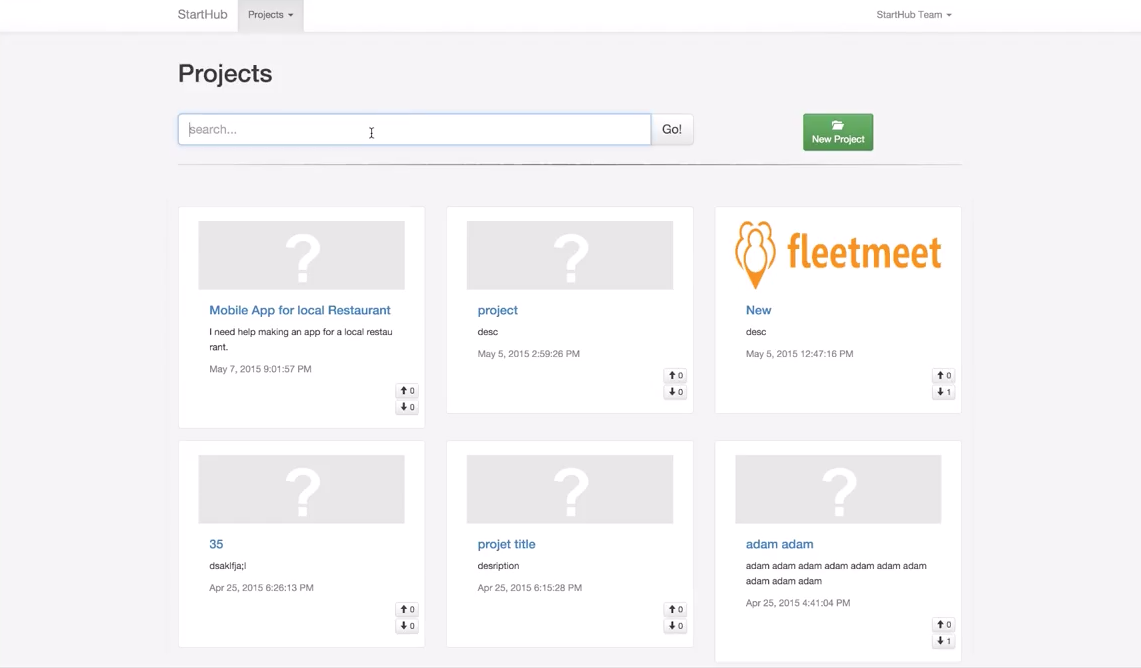Downvote the adam adam project
This screenshot has width=1141, height=668.
[x=943, y=641]
